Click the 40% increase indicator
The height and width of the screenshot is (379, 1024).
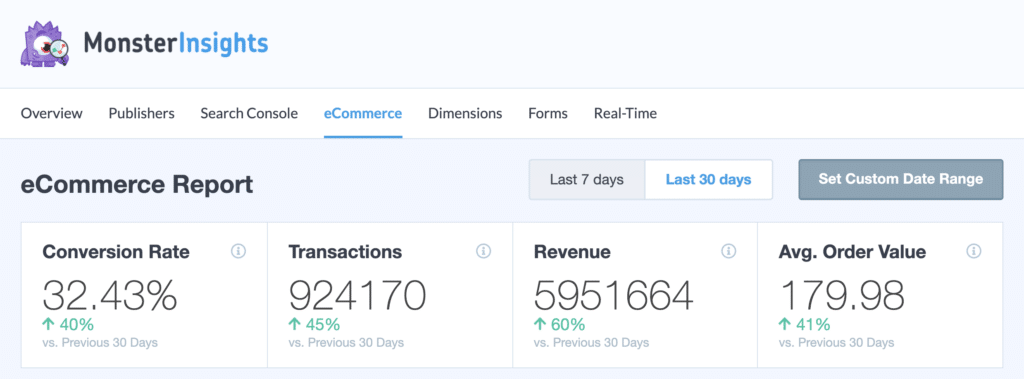pos(69,324)
